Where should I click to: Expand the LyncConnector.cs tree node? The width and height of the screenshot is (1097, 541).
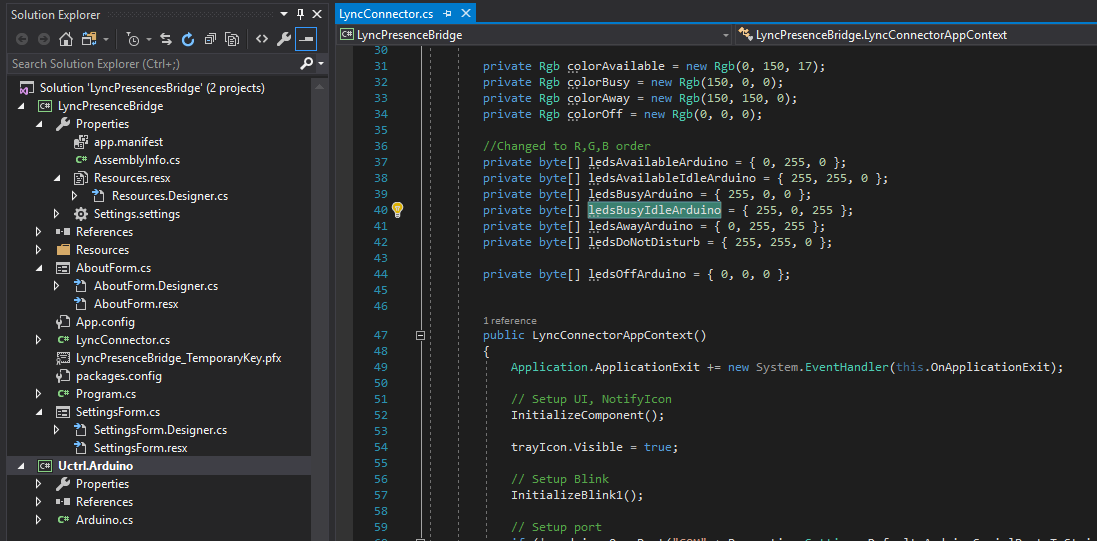(x=39, y=340)
